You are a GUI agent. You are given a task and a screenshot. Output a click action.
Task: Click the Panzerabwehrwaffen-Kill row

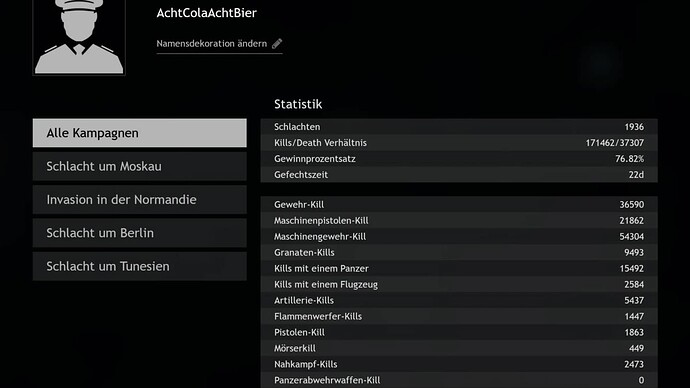point(459,380)
